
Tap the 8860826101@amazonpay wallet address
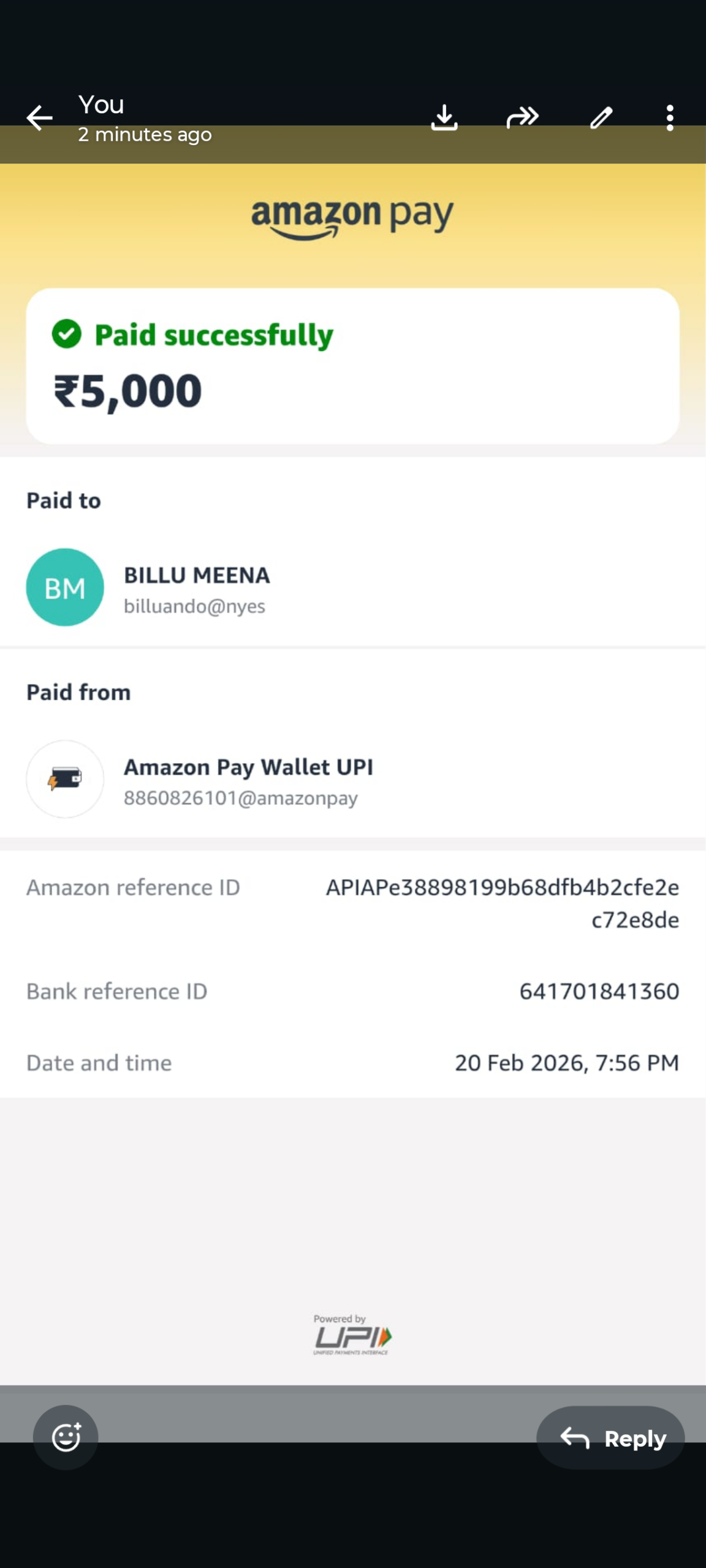[241, 798]
